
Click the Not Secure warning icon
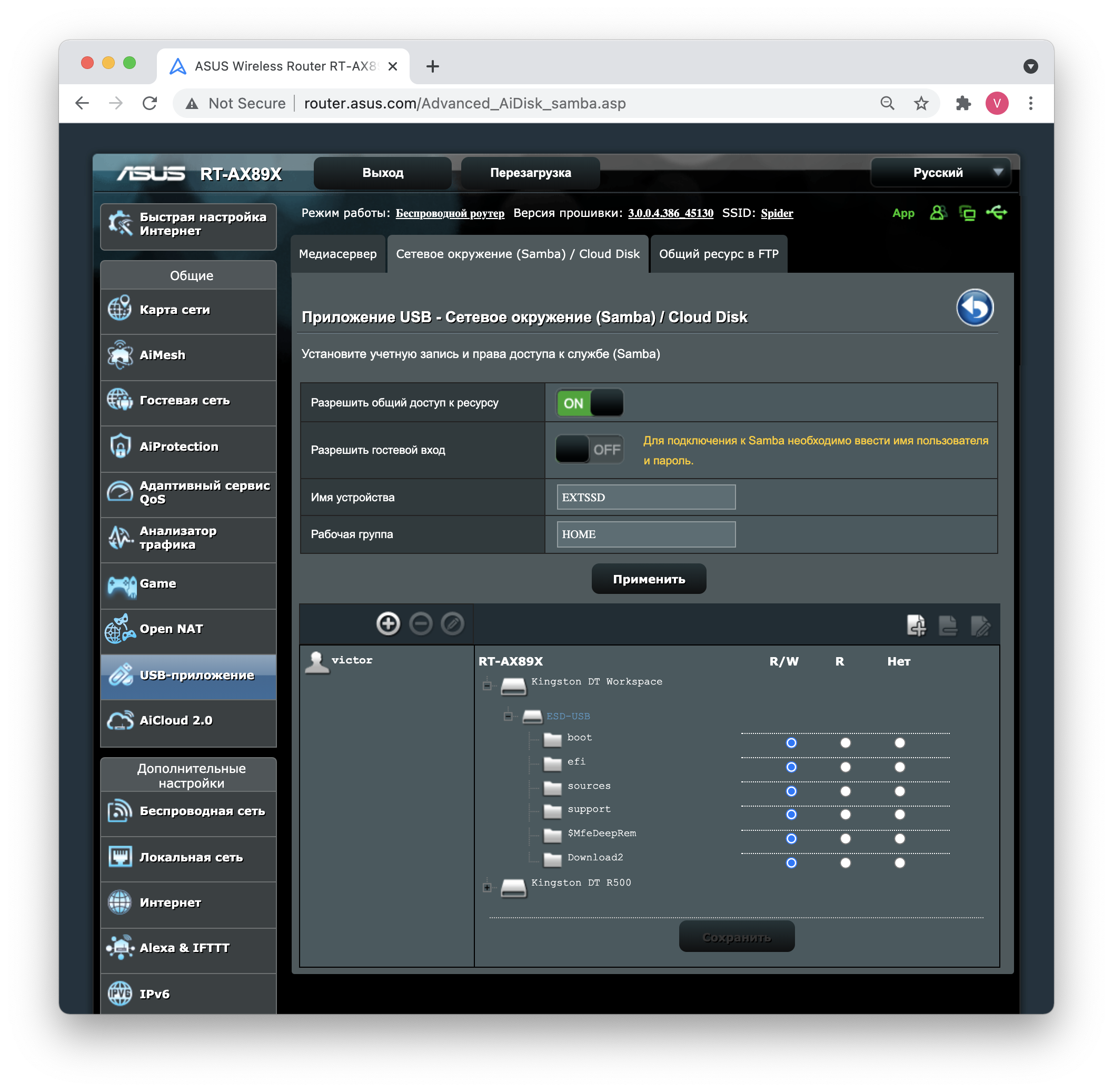(192, 104)
